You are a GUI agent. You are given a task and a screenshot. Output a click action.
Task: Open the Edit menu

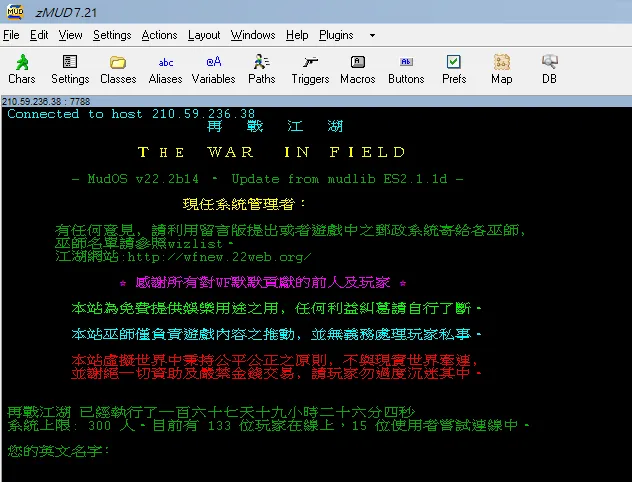39,35
